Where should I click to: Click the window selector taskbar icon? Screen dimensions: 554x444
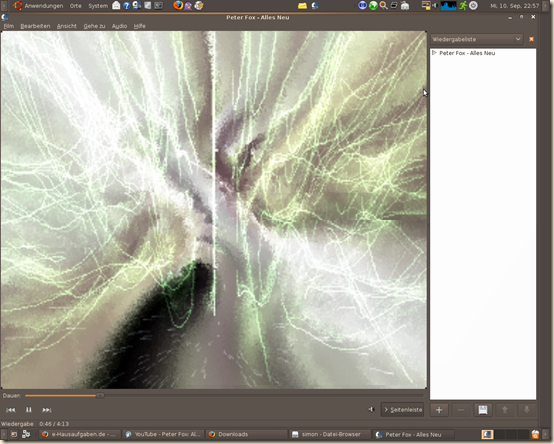26,434
